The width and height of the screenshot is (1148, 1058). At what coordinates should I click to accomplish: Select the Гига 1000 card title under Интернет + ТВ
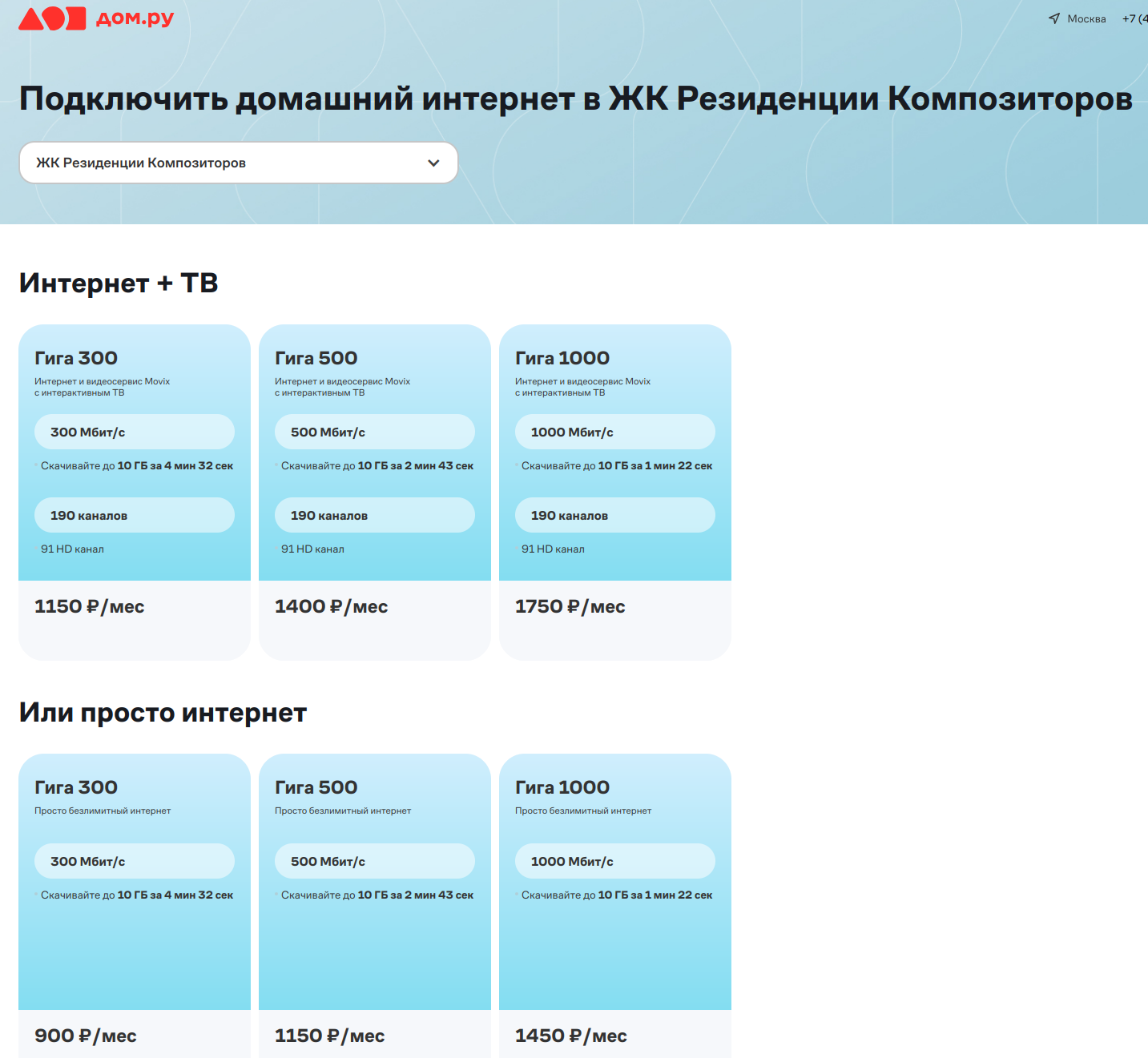[x=562, y=358]
